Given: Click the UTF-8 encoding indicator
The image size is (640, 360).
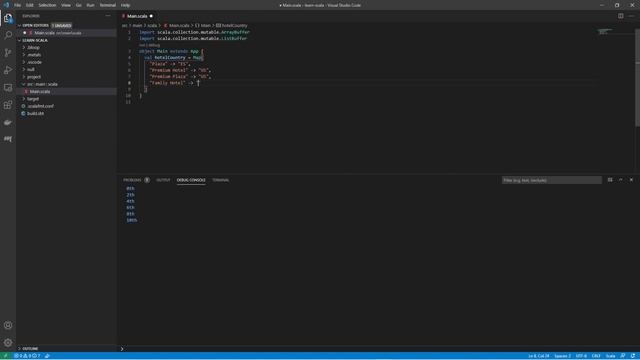Looking at the screenshot, I should 581,356.
